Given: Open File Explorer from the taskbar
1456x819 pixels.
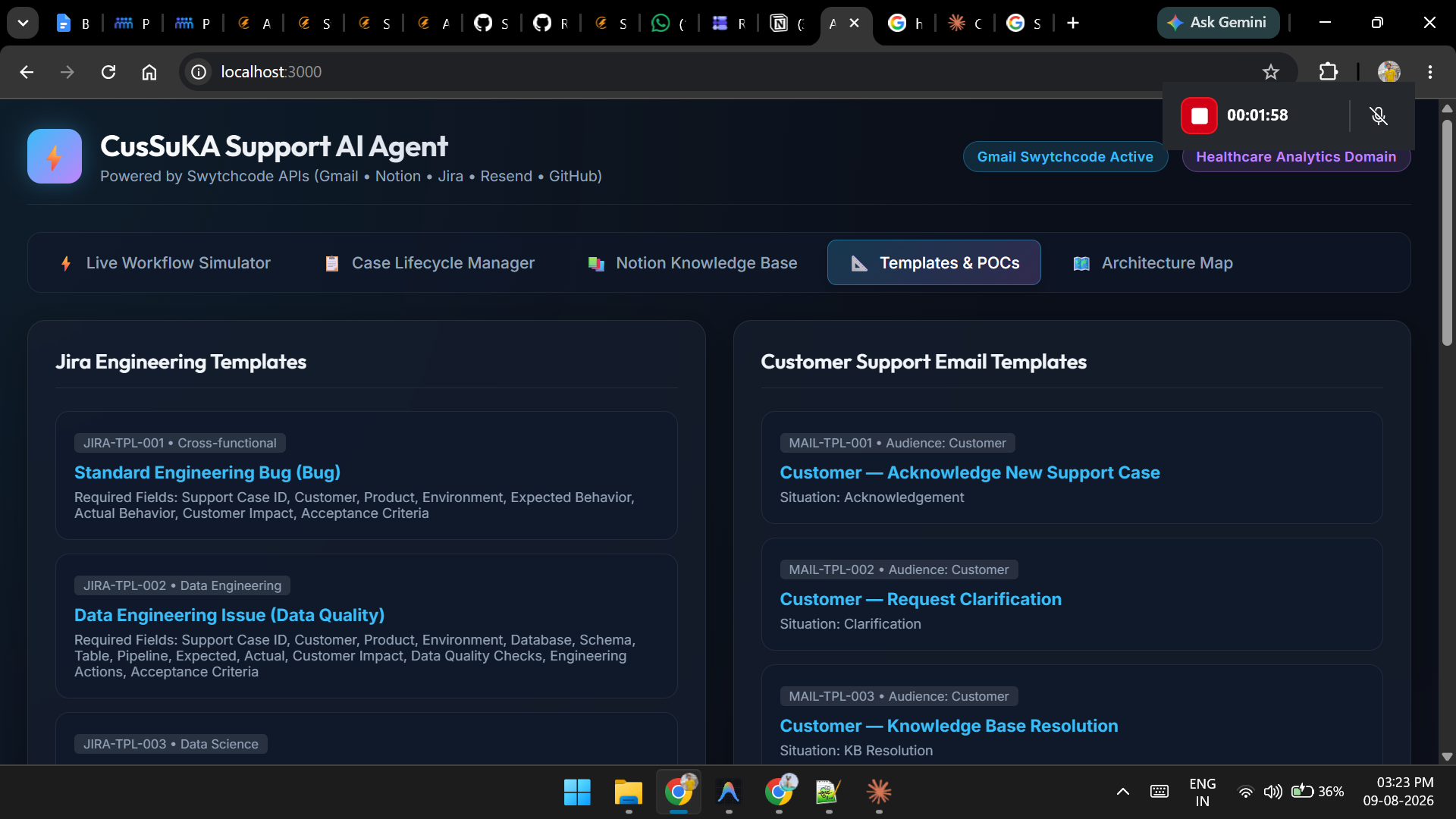Looking at the screenshot, I should coord(628,792).
